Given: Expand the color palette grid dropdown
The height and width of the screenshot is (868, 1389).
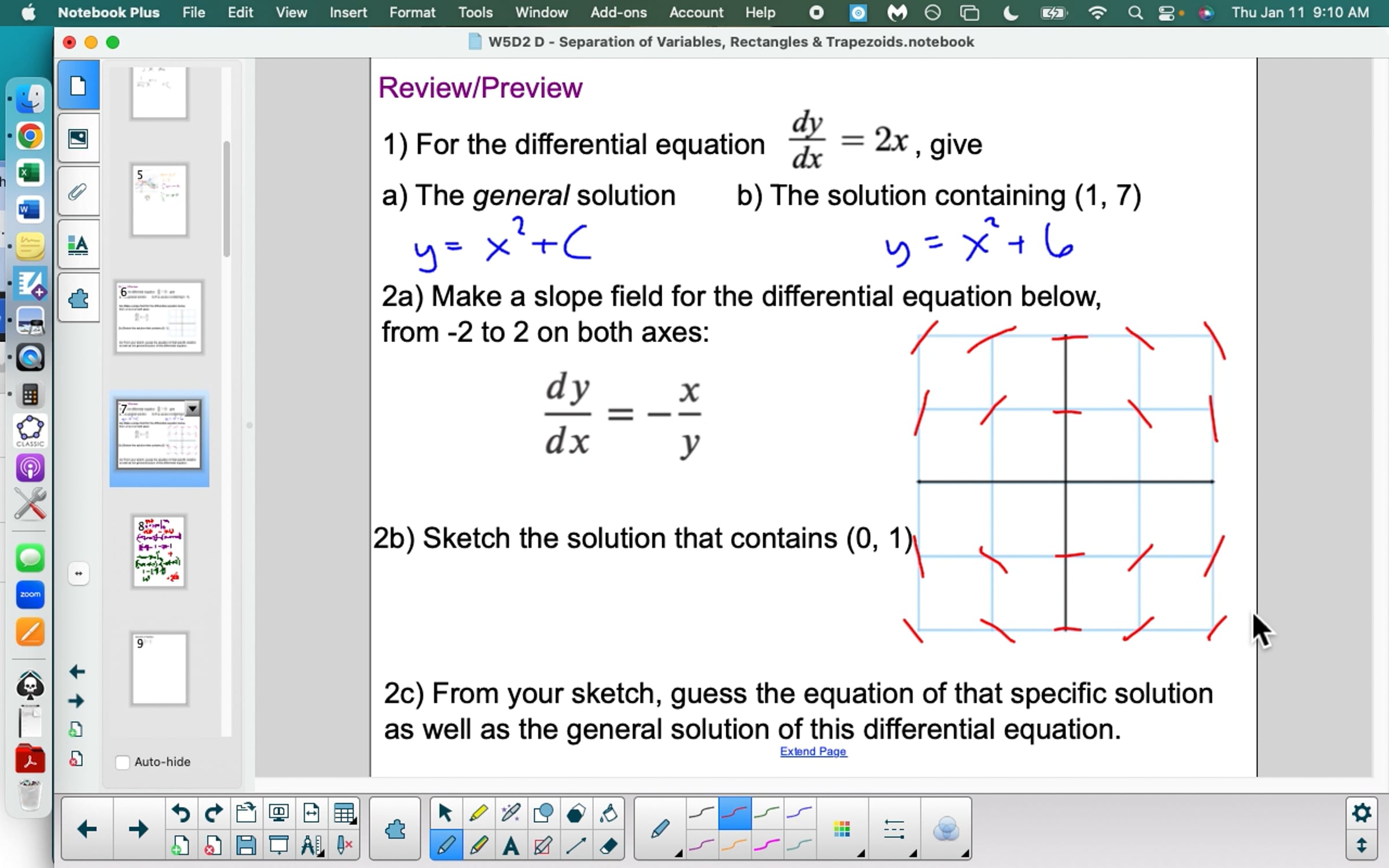Looking at the screenshot, I should point(843,830).
